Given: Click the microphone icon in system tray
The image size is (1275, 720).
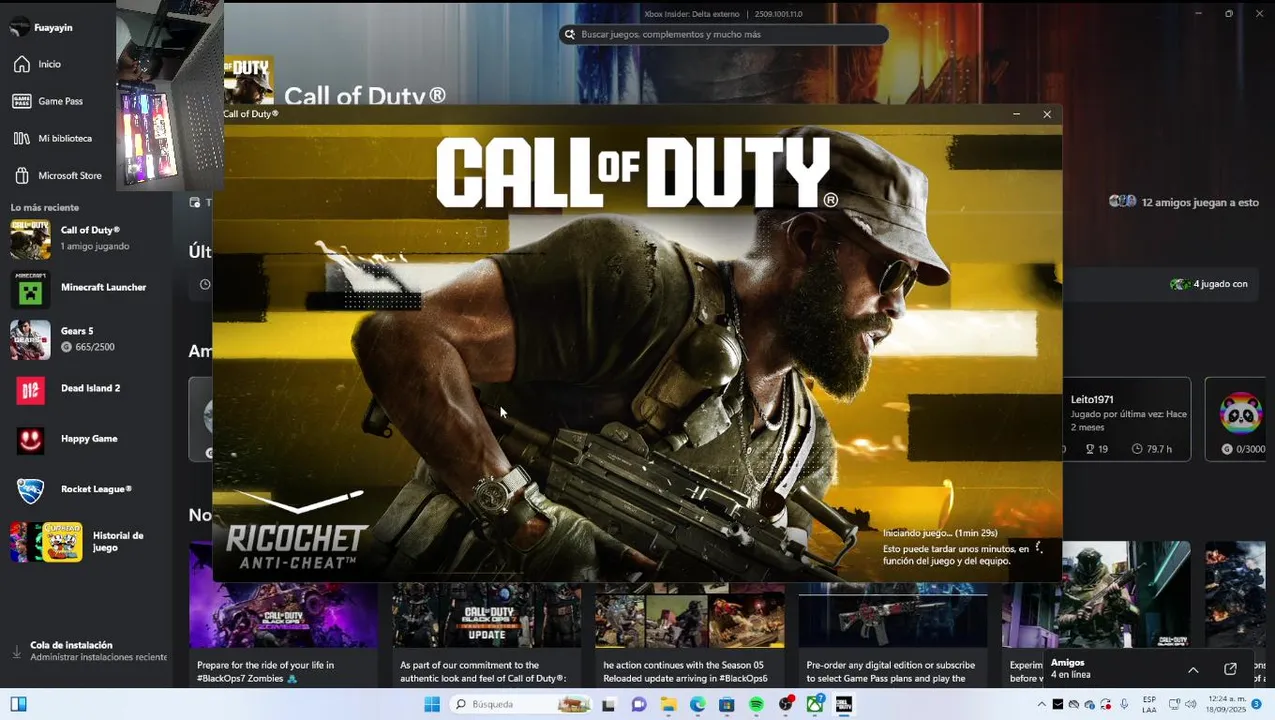Looking at the screenshot, I should tap(1123, 704).
